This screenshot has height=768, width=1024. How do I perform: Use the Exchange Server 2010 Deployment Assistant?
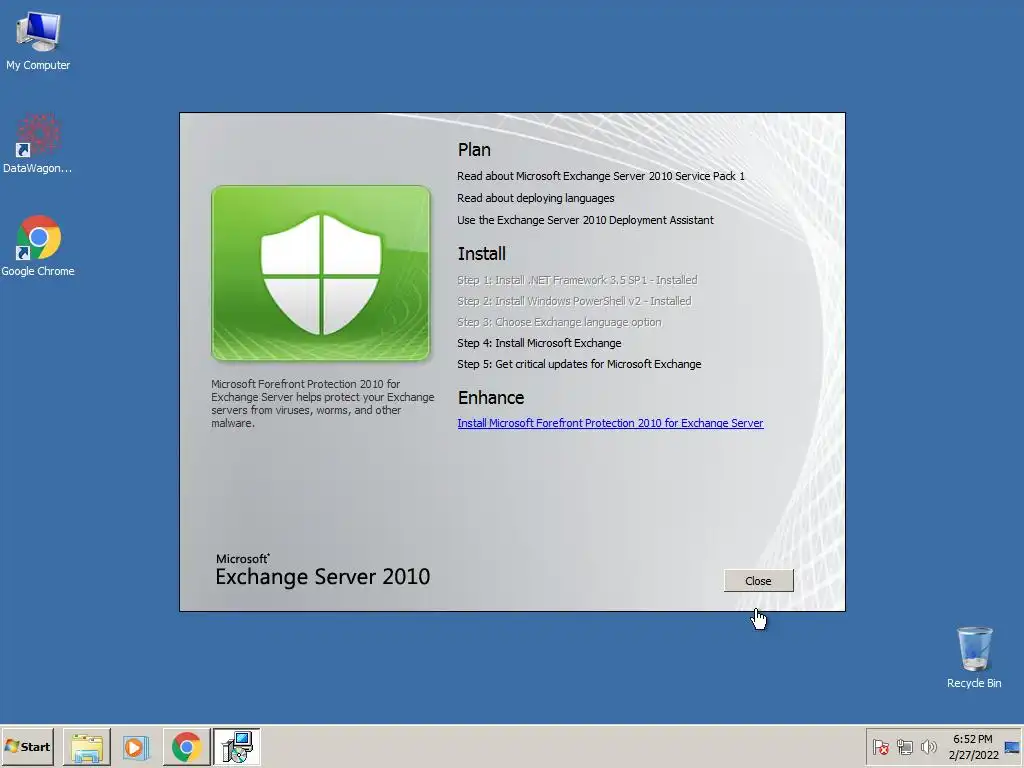pyautogui.click(x=585, y=220)
